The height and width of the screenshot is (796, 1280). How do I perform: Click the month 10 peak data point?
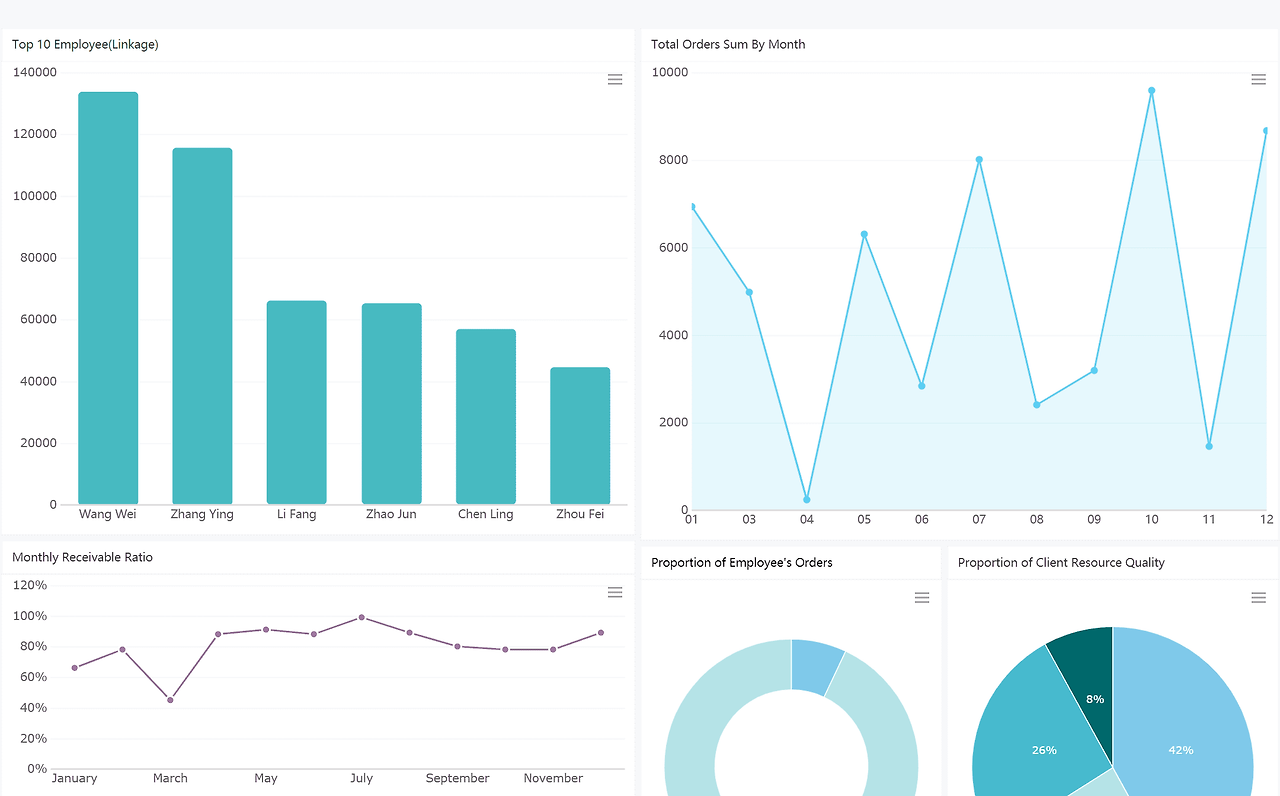click(1152, 91)
